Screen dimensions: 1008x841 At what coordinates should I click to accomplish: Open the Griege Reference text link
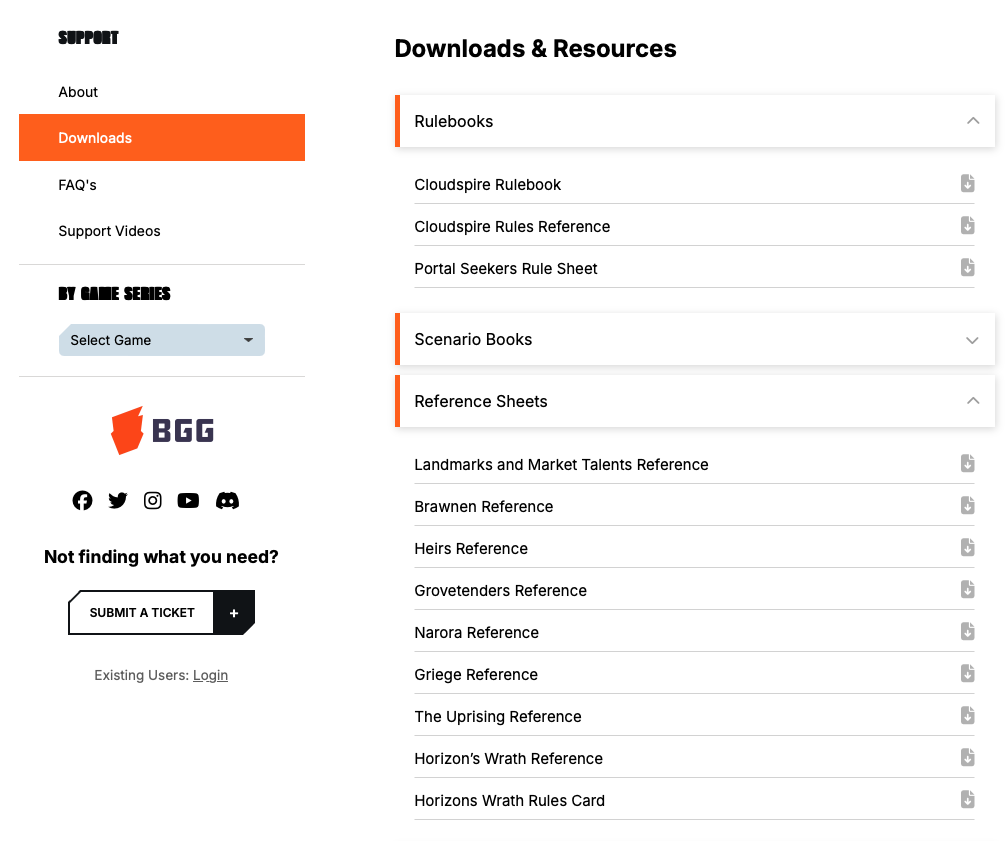click(x=476, y=674)
